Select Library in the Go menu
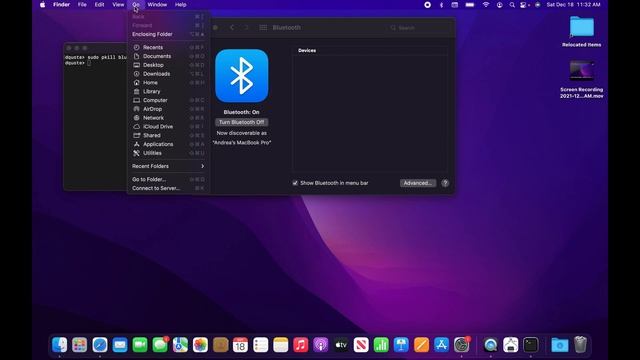The width and height of the screenshot is (640, 360). pyautogui.click(x=168, y=91)
